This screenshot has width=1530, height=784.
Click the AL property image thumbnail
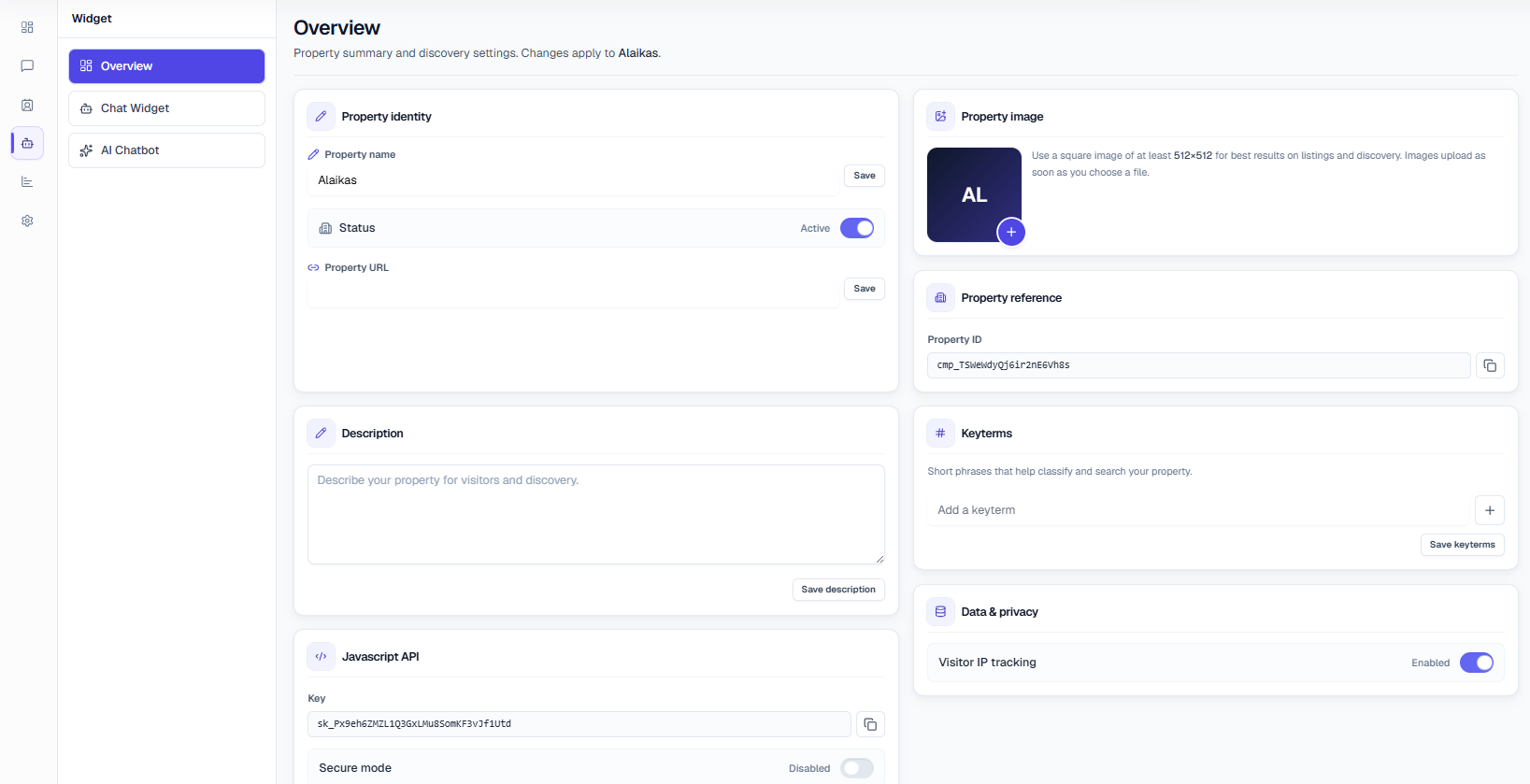tap(974, 194)
